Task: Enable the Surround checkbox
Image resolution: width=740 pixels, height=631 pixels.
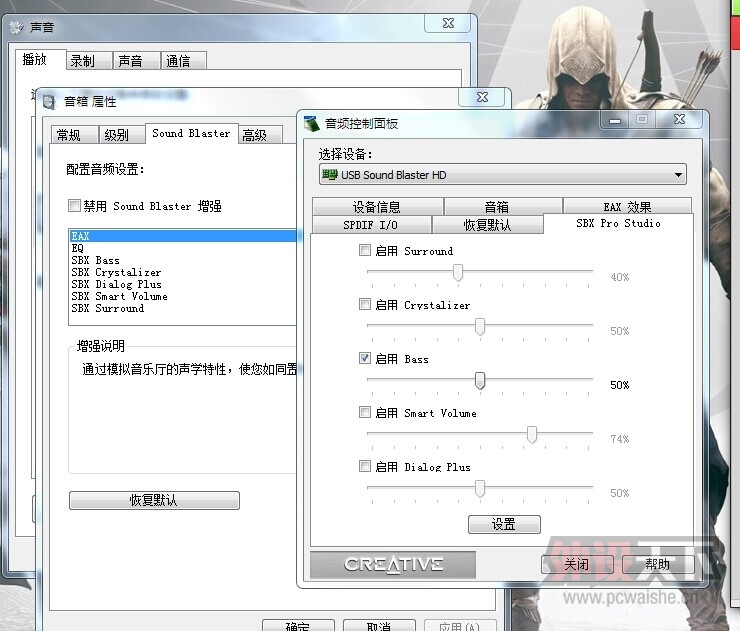Action: pos(365,251)
